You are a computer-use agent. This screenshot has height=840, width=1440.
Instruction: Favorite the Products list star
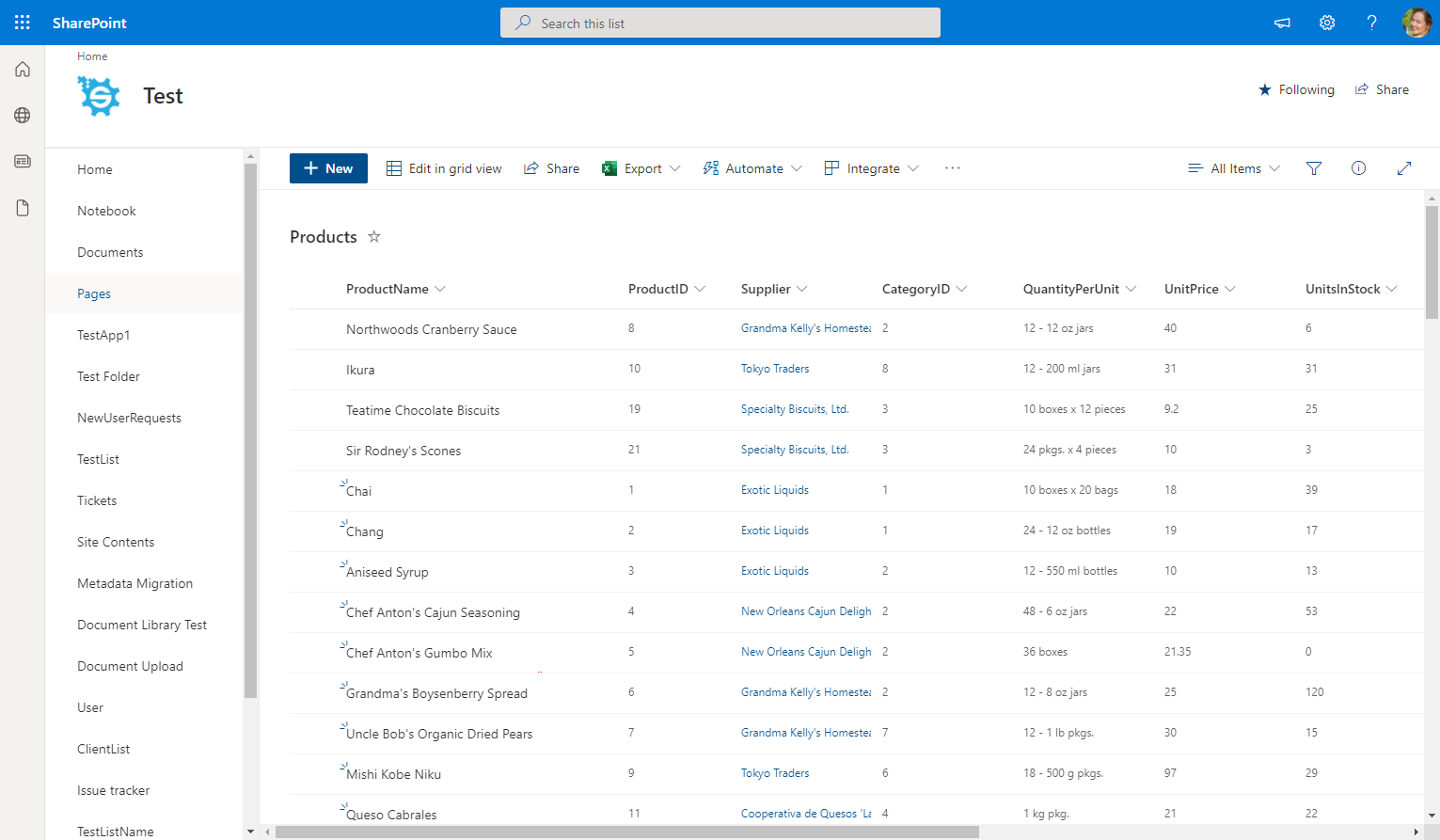pyautogui.click(x=374, y=236)
